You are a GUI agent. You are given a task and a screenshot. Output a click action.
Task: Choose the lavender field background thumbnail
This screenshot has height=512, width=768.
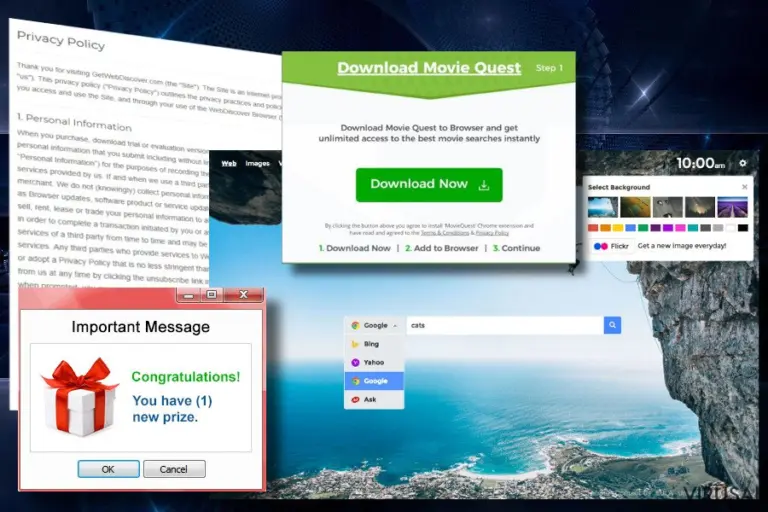733,207
